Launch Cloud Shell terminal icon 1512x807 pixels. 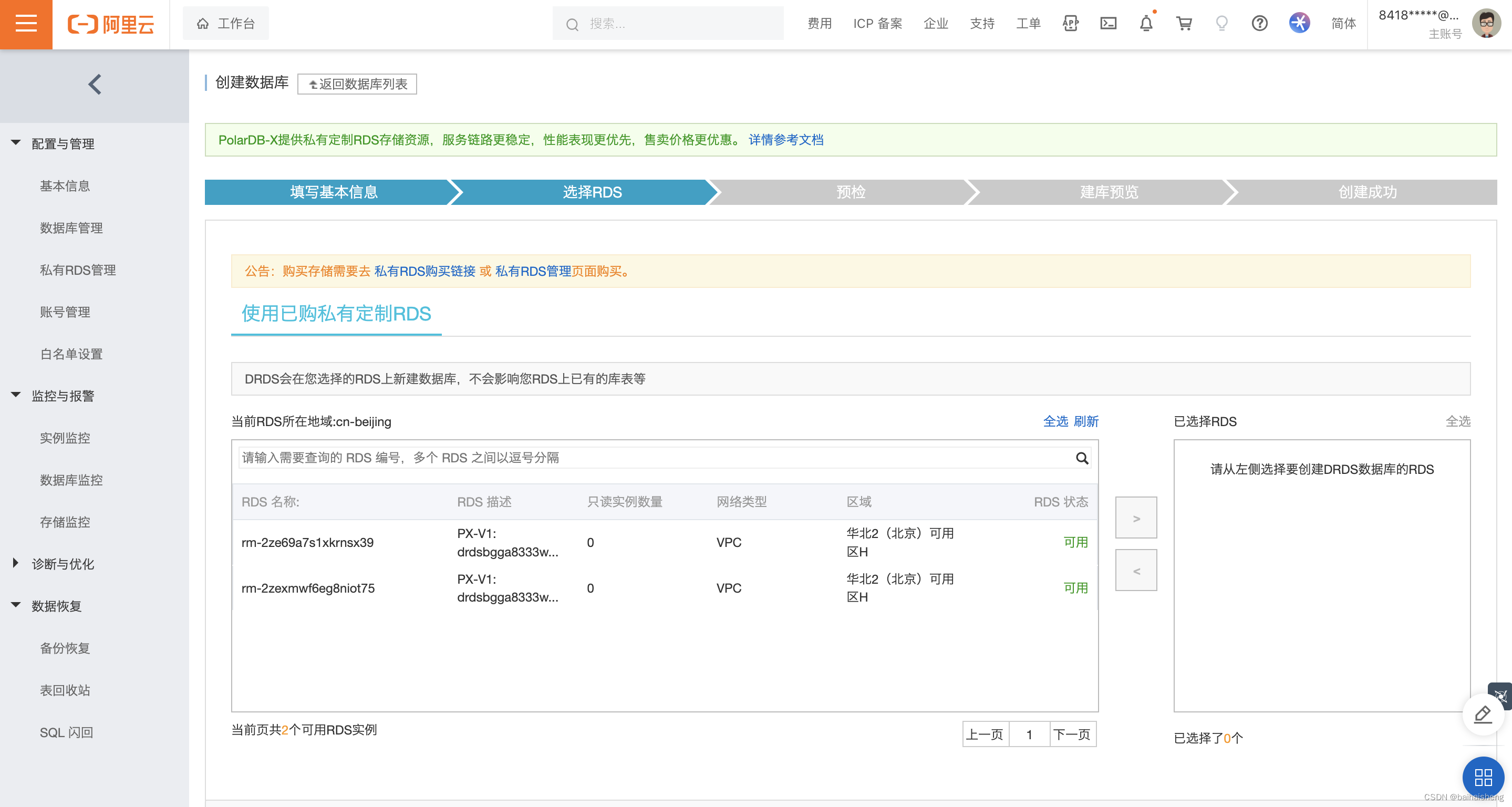[1108, 24]
